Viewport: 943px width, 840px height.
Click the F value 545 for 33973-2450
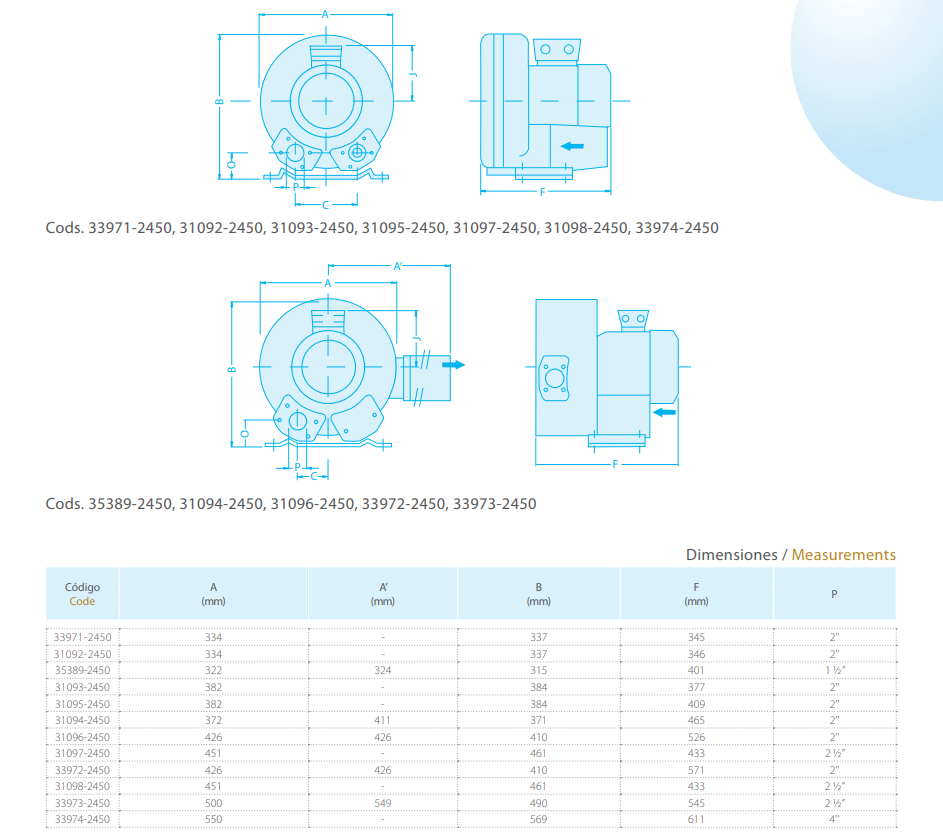[696, 803]
